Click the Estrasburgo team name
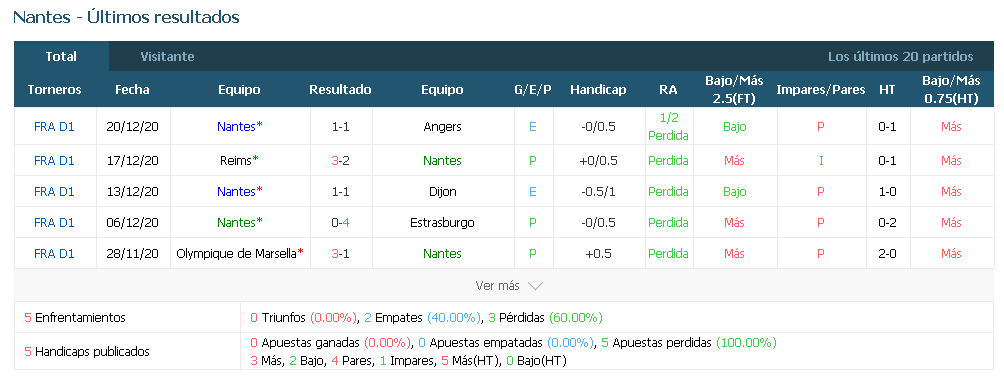 coord(442,223)
